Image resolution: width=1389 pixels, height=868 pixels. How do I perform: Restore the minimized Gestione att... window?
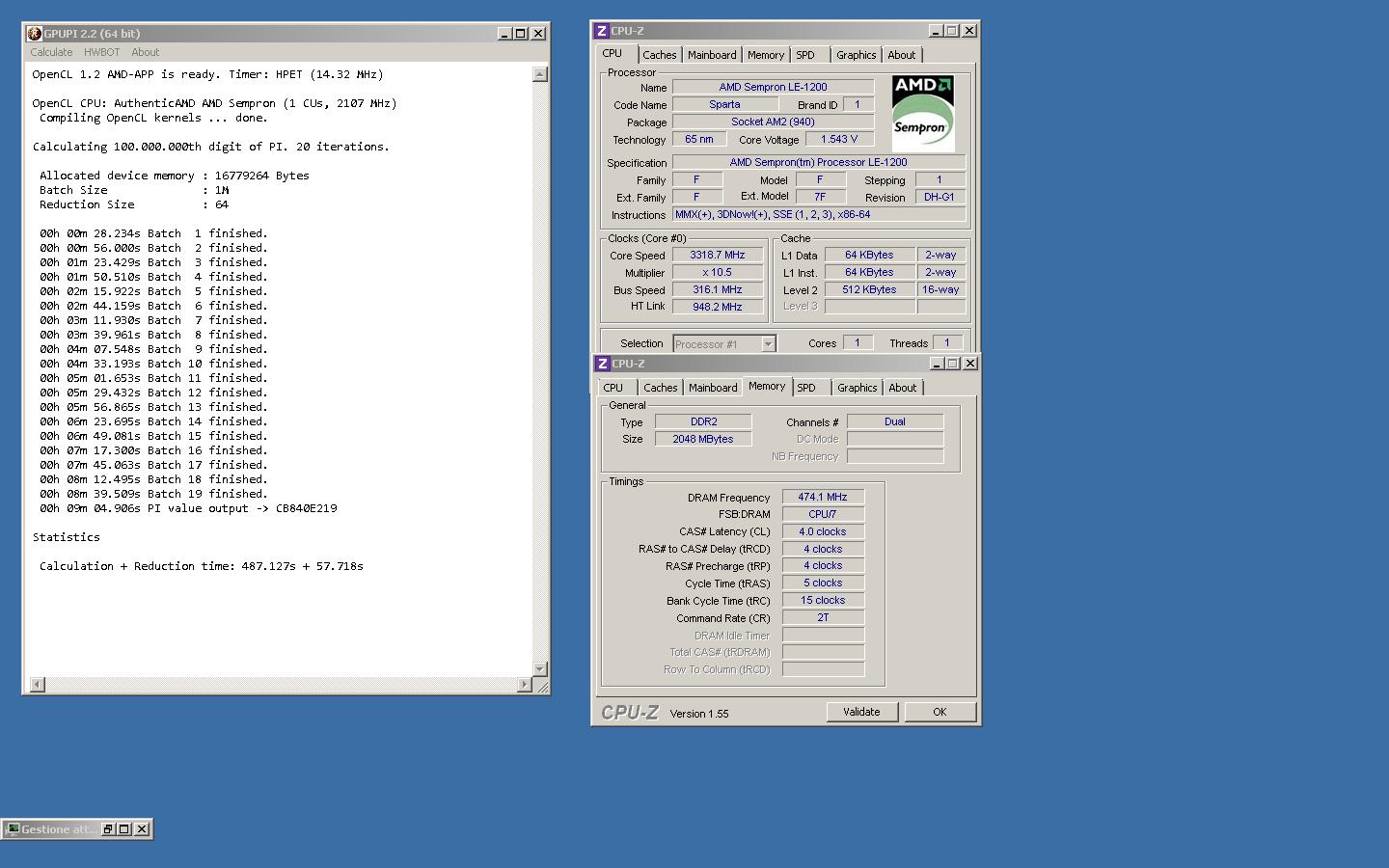pyautogui.click(x=108, y=828)
